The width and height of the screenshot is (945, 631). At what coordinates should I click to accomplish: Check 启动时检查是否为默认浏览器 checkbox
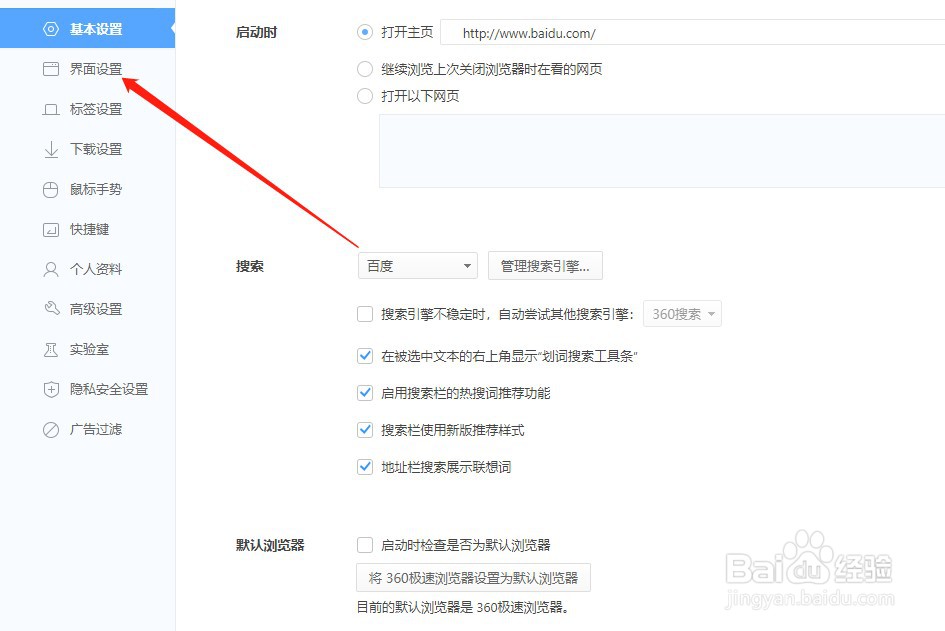click(x=365, y=545)
